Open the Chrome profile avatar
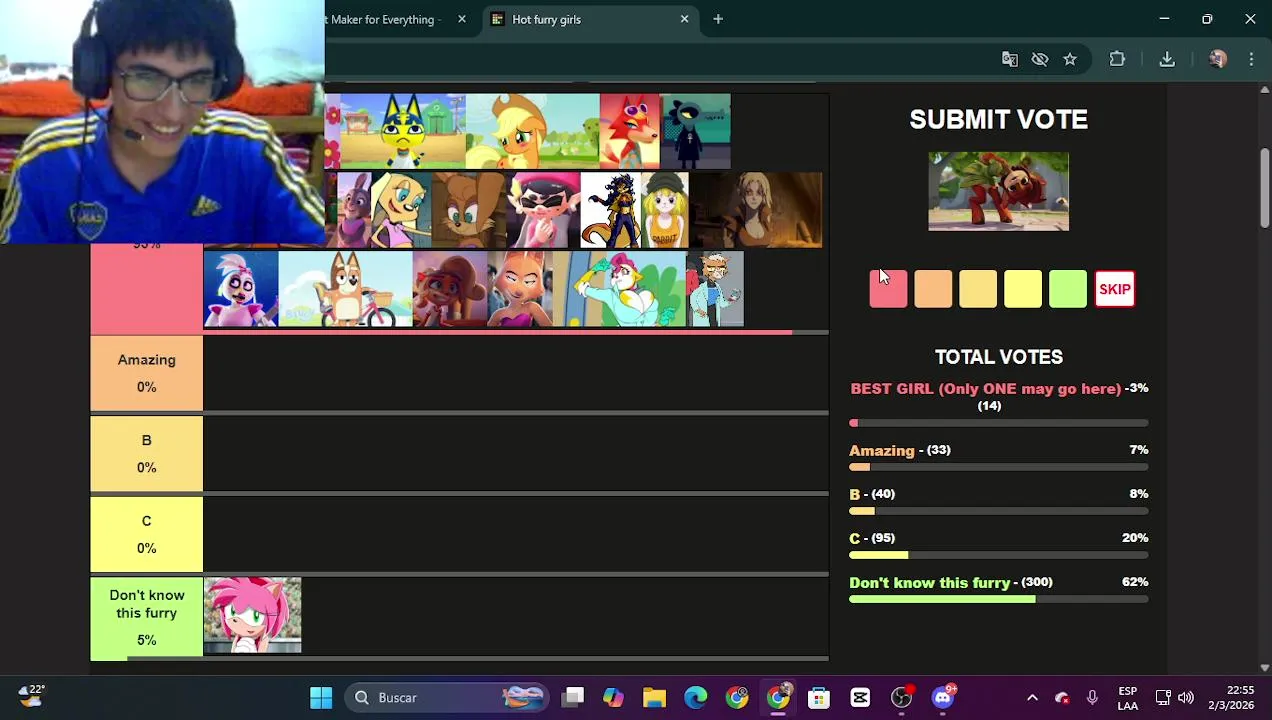The height and width of the screenshot is (720, 1272). pyautogui.click(x=1217, y=60)
